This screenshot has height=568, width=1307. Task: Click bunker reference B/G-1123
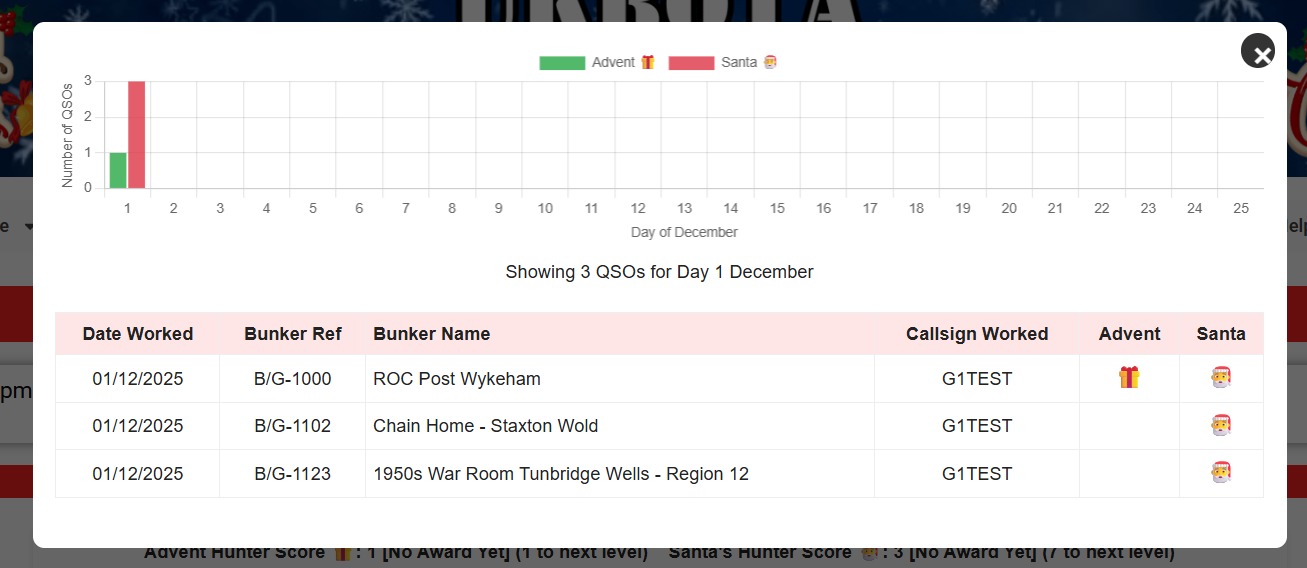tap(293, 474)
